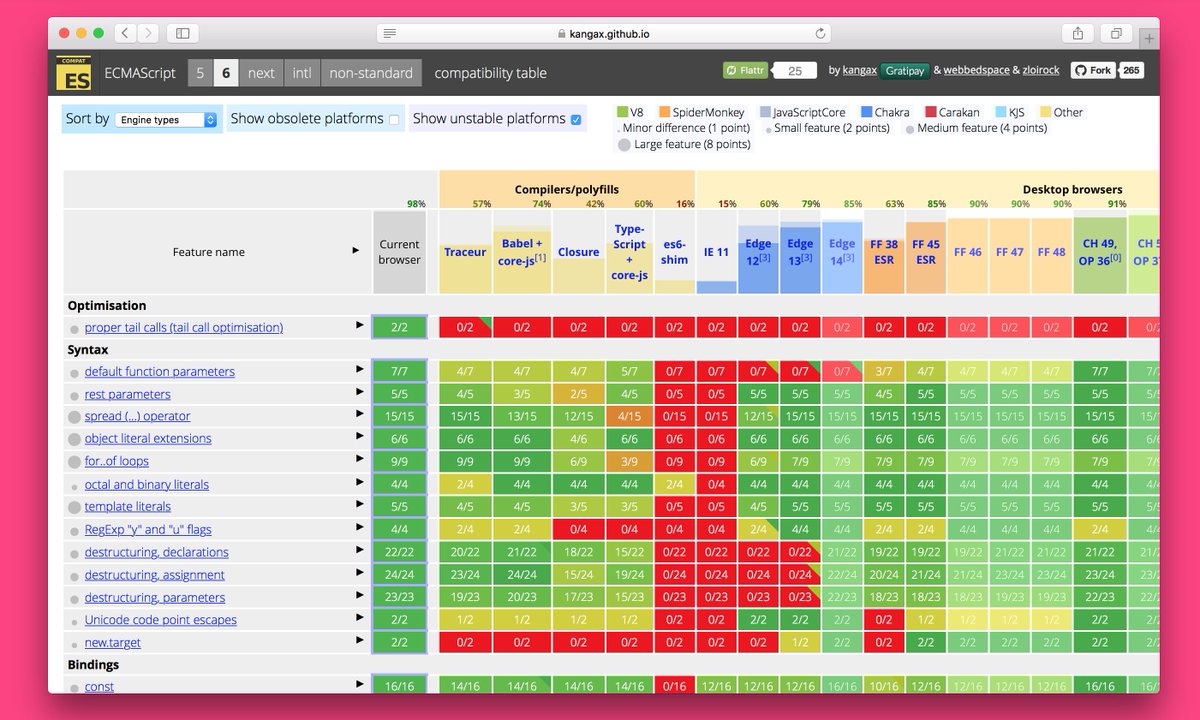
Task: Open a new tab with plus icon
Action: pos(1150,38)
